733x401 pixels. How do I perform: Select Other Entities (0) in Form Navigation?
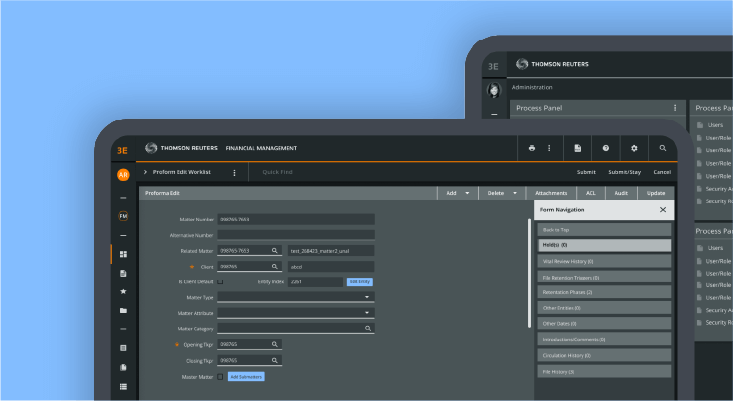pyautogui.click(x=604, y=308)
